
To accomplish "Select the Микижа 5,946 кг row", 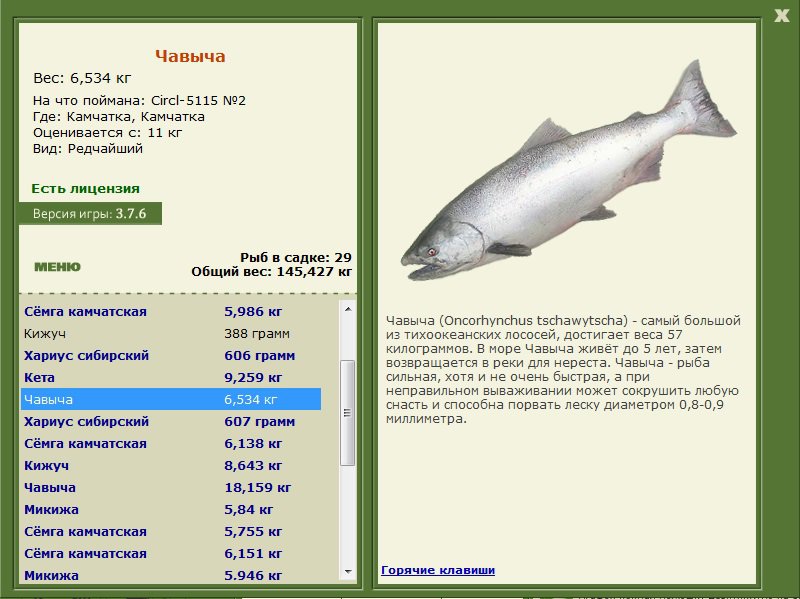I will [171, 575].
